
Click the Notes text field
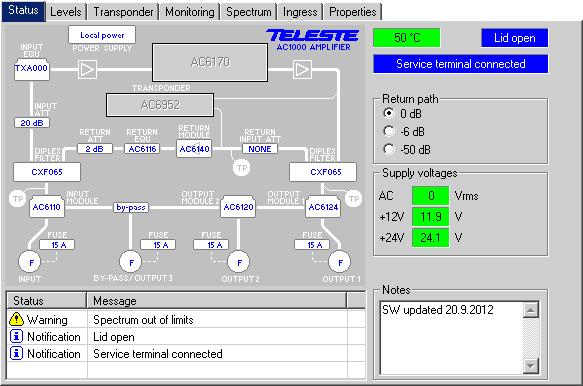pyautogui.click(x=451, y=338)
